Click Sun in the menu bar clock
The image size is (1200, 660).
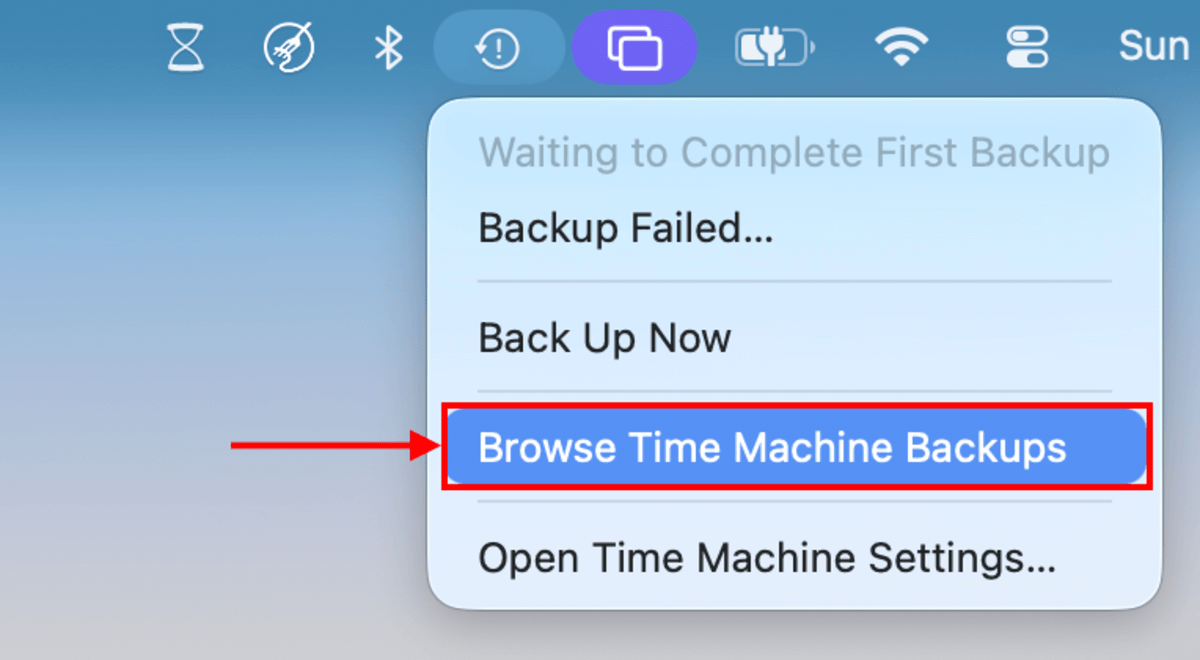tap(1152, 47)
